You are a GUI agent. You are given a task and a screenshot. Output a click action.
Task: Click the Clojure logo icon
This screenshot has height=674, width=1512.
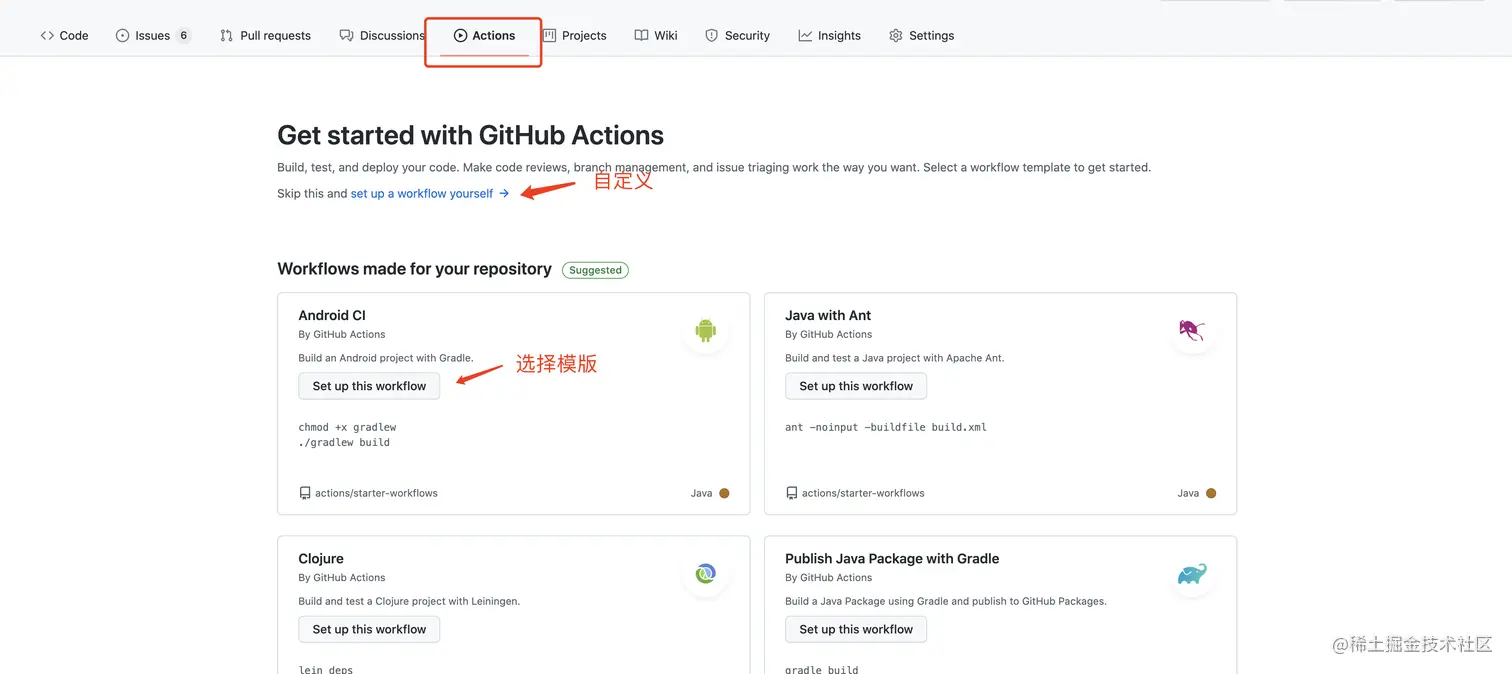pos(706,573)
